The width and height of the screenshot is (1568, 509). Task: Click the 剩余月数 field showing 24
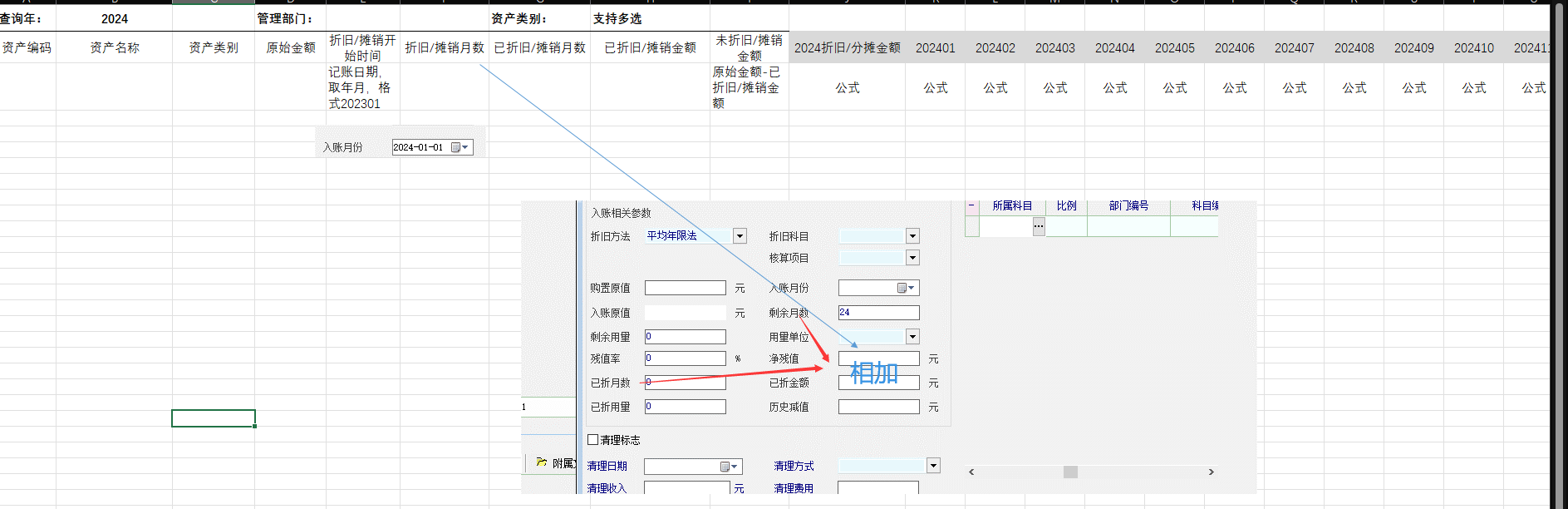[x=878, y=313]
